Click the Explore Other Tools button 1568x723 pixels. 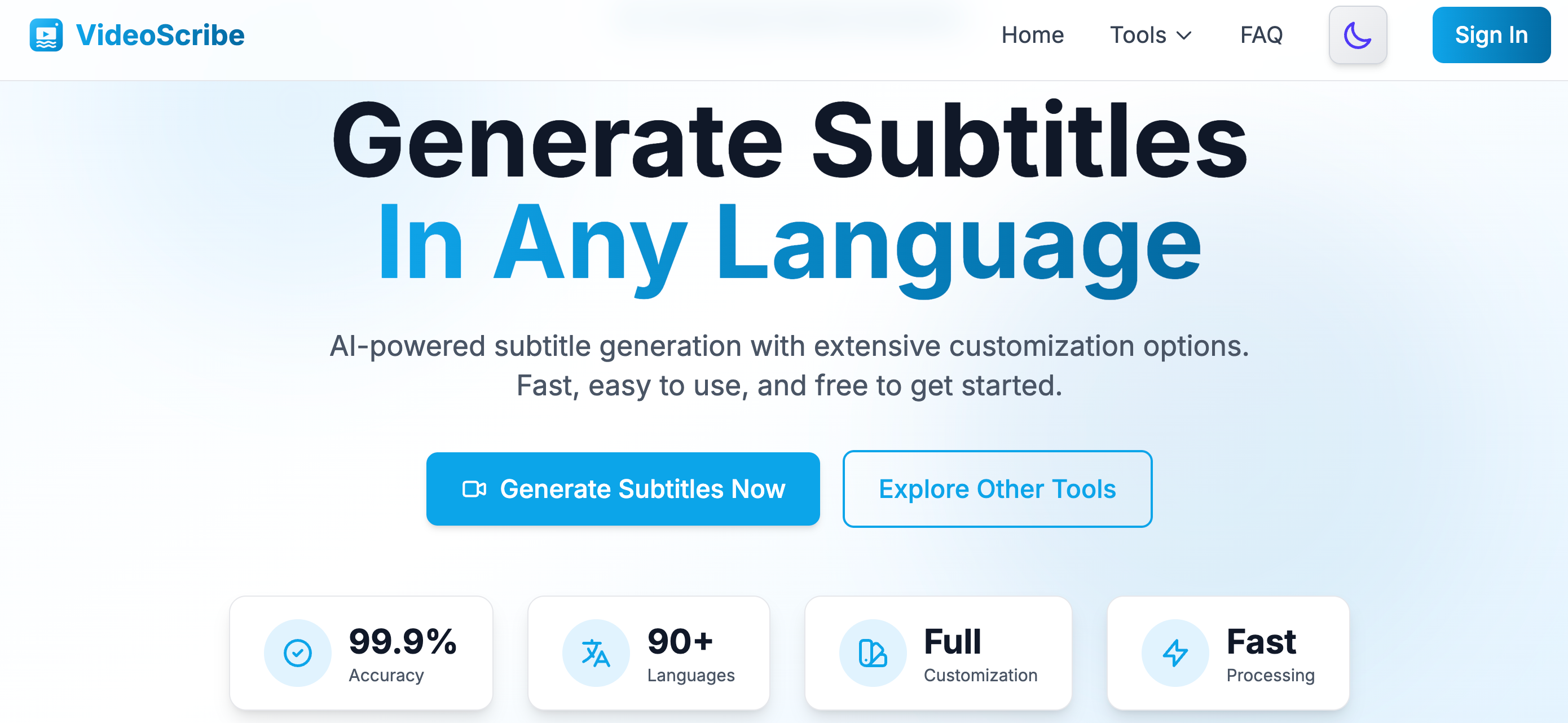click(997, 489)
